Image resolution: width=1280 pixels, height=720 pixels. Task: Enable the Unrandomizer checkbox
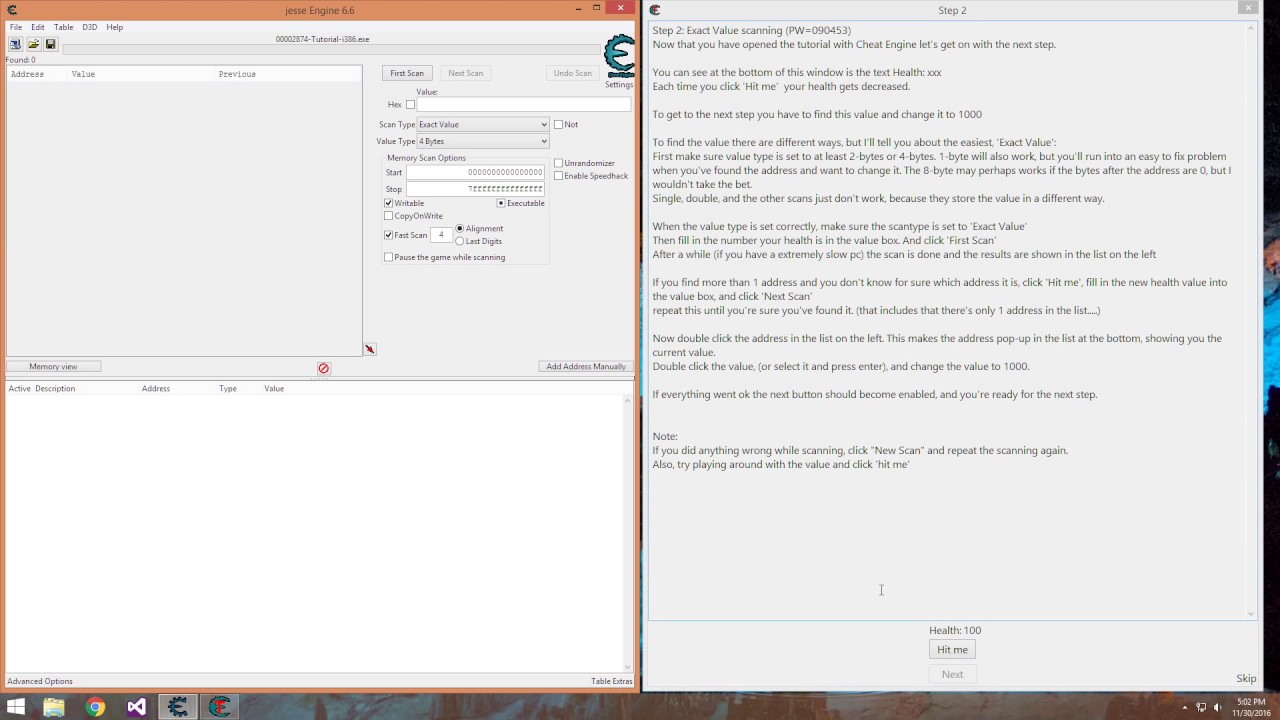(558, 163)
